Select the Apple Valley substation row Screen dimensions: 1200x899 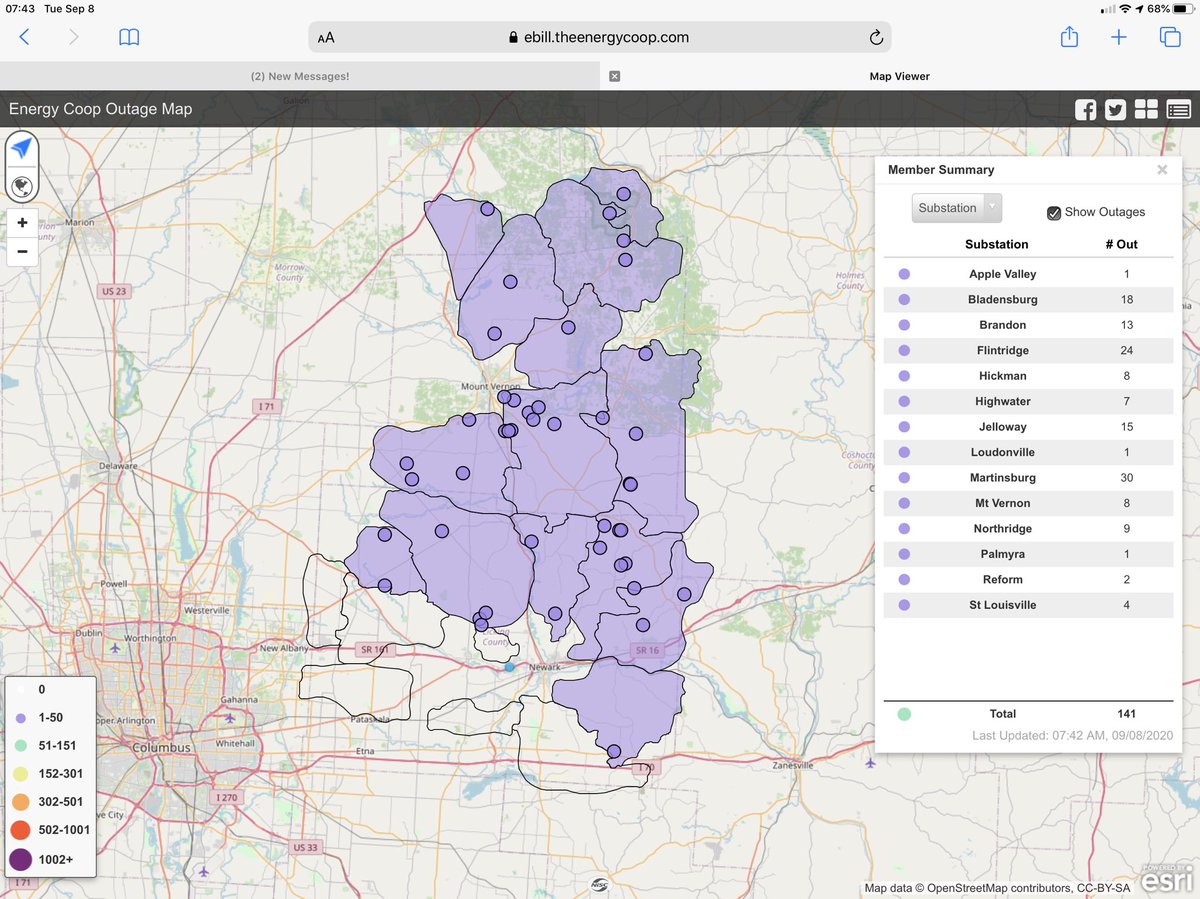tap(1028, 274)
